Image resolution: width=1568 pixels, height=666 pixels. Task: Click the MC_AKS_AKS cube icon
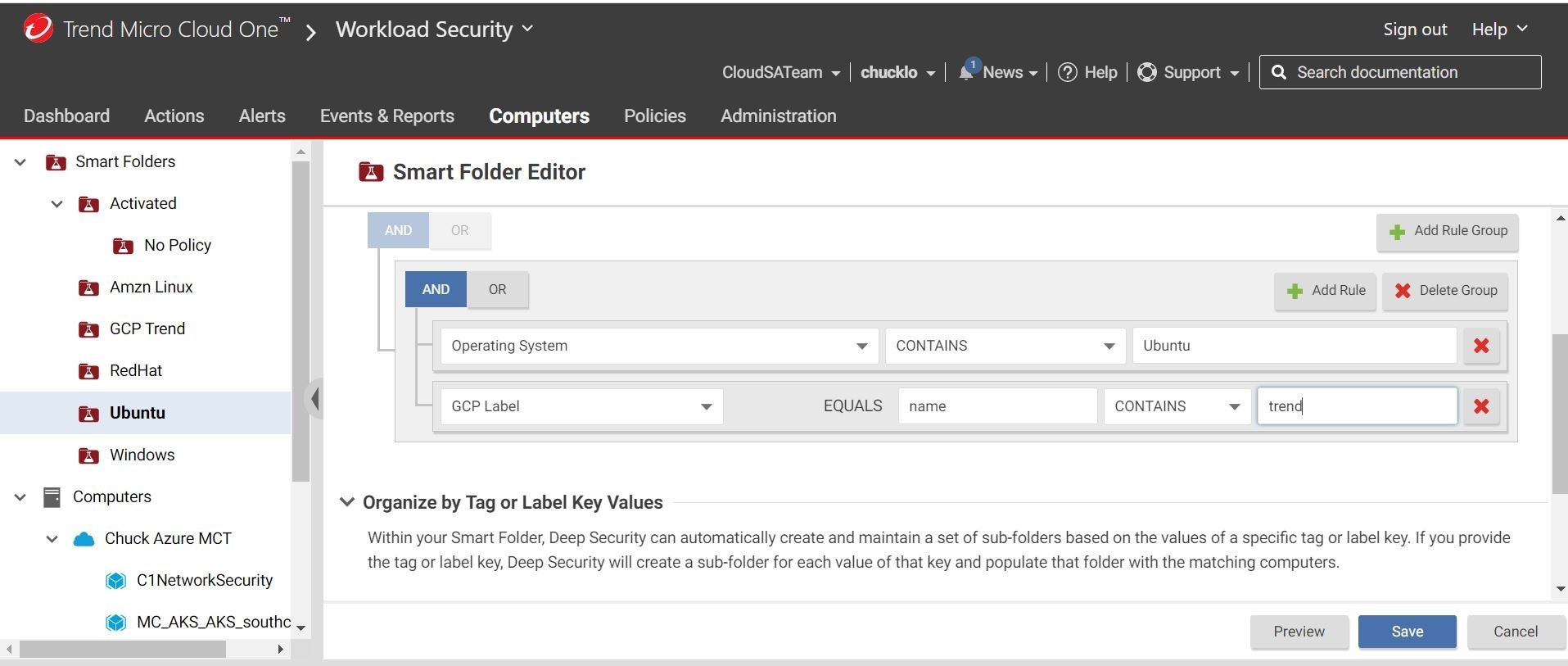coord(116,623)
